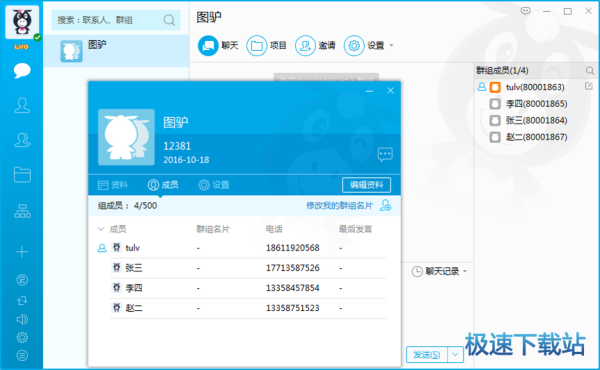
Task: Open the dropdown arrow next to send button
Action: click(x=455, y=354)
